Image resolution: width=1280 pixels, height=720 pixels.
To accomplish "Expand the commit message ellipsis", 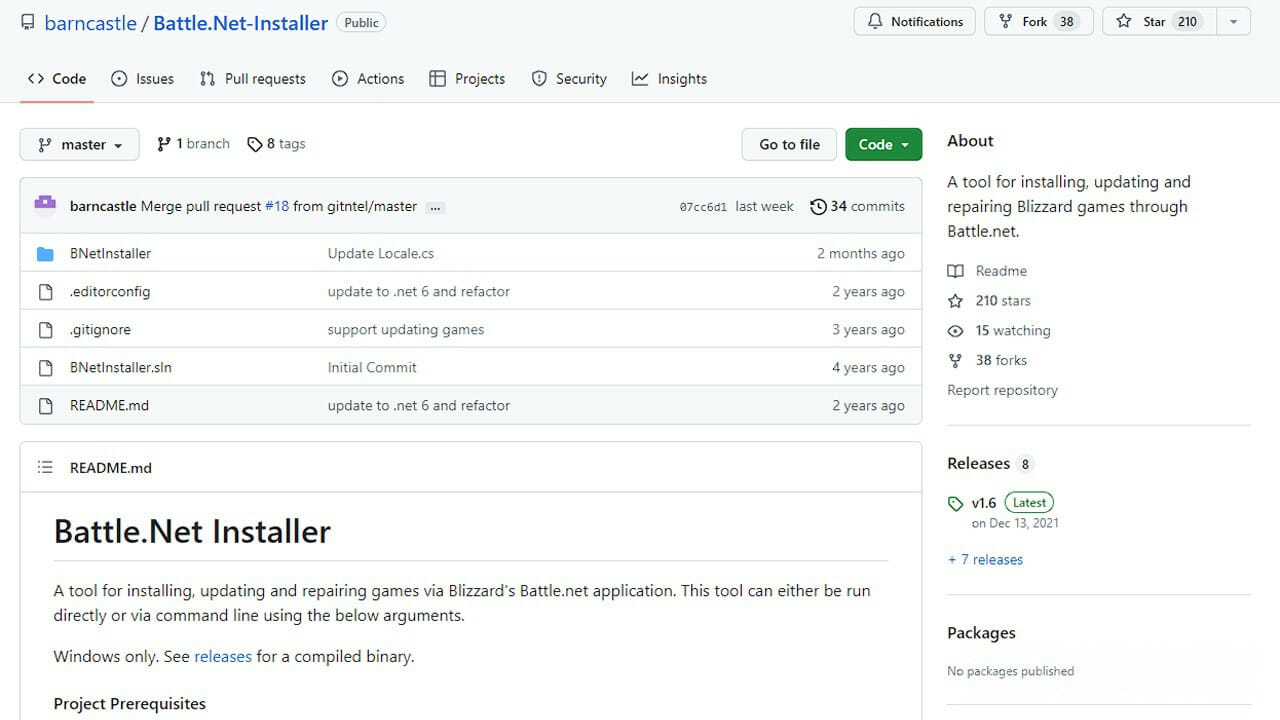I will (x=435, y=207).
